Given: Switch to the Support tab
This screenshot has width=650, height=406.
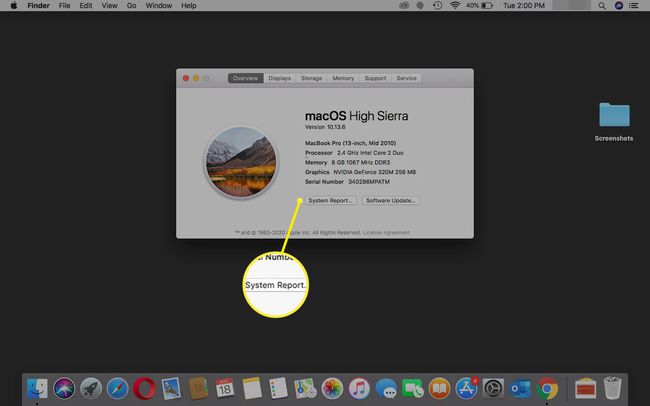Looking at the screenshot, I should click(375, 78).
